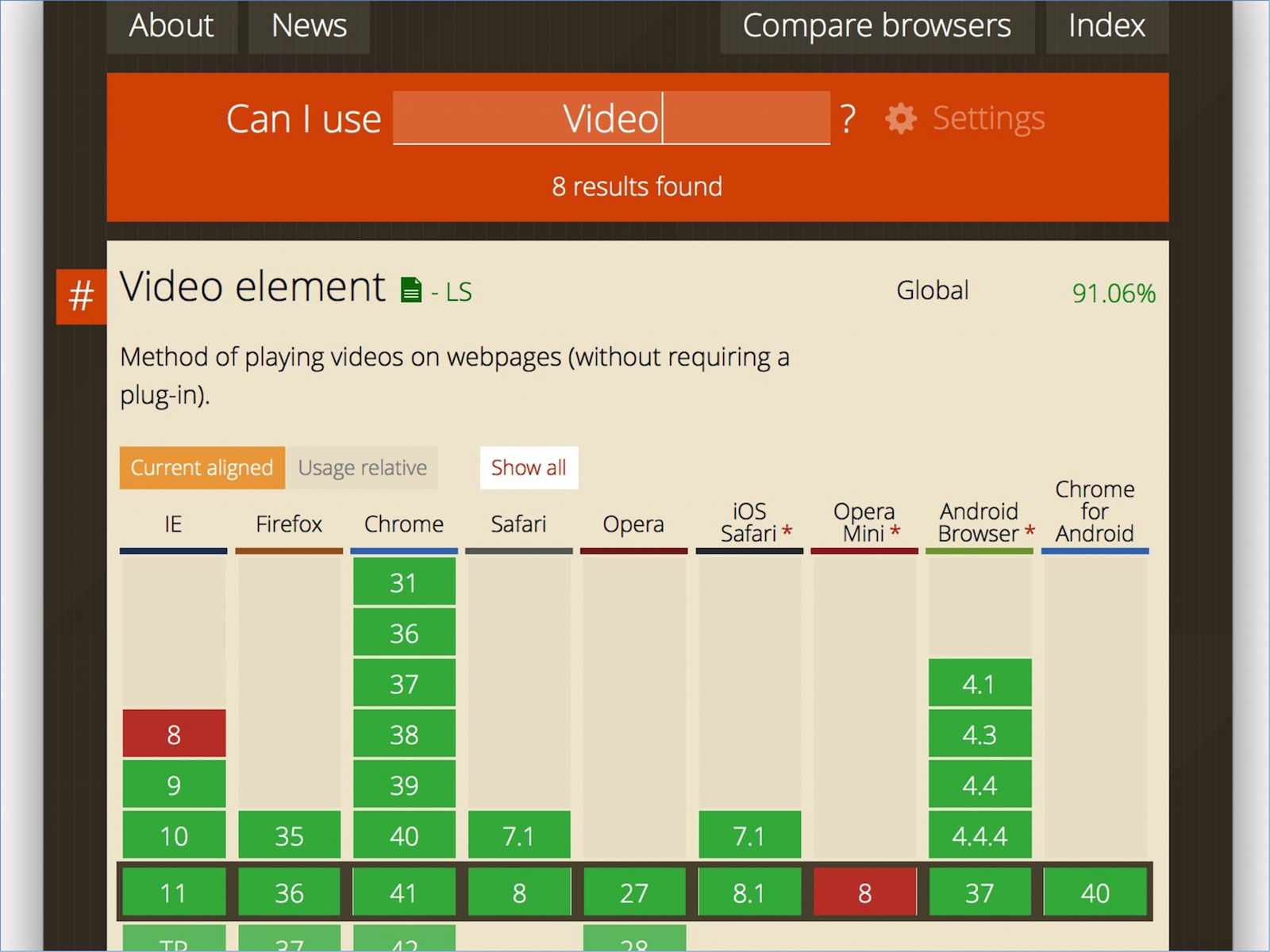Click the Opera Mini column header
1270x952 pixels.
(864, 522)
